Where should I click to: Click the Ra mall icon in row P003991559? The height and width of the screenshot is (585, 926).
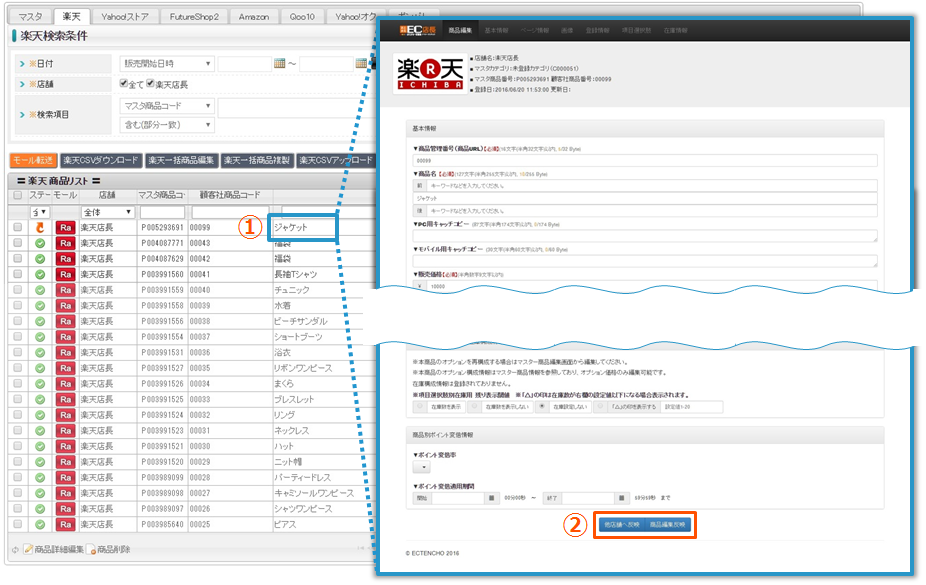tap(65, 290)
